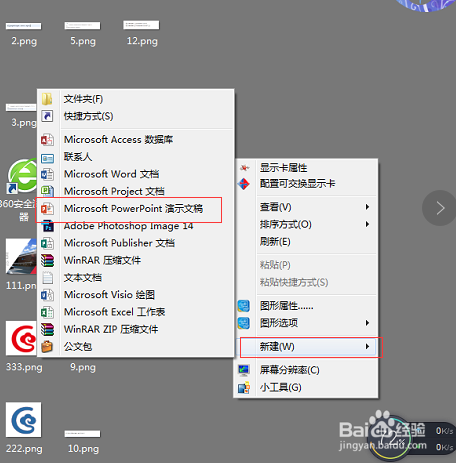Click the Word document icon in the menu
Screen dimensions: 456x463
coord(47,174)
